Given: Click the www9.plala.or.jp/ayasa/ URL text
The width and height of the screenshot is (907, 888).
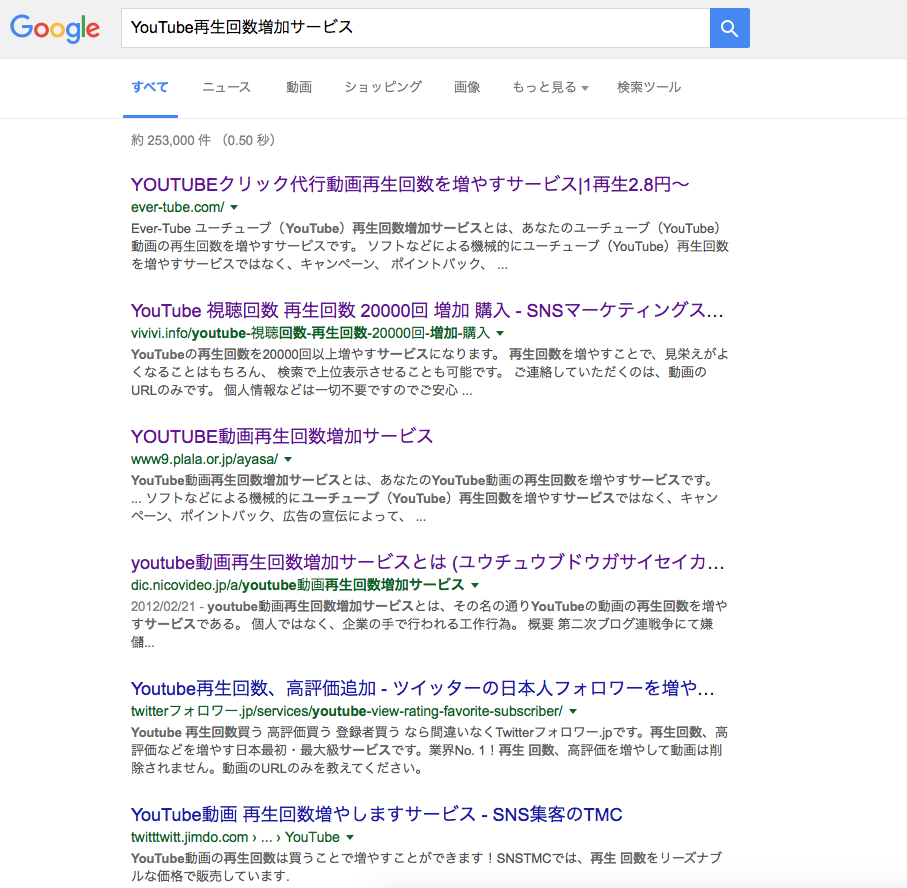Looking at the screenshot, I should click(204, 459).
